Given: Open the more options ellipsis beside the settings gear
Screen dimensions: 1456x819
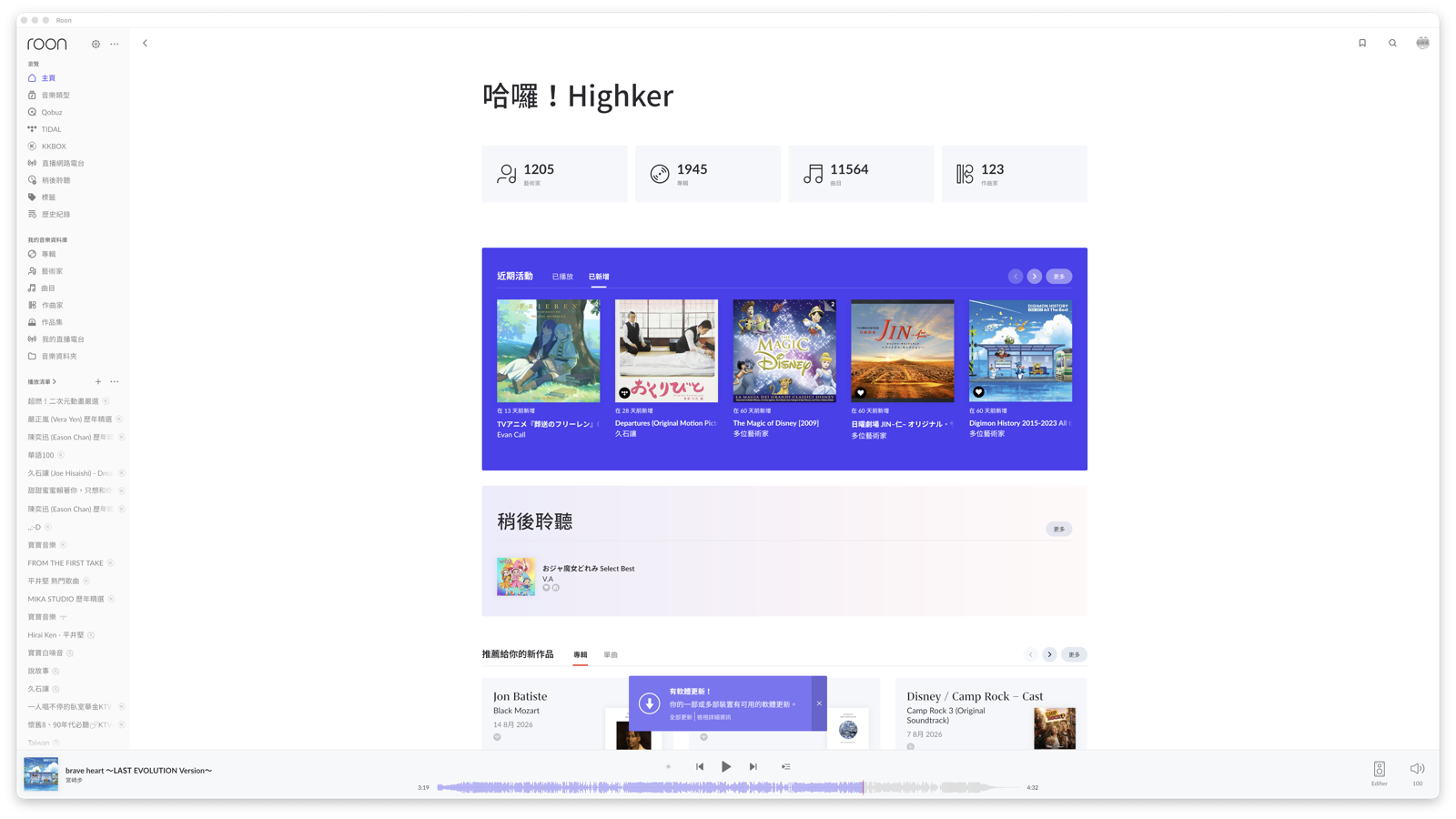Looking at the screenshot, I should [115, 44].
